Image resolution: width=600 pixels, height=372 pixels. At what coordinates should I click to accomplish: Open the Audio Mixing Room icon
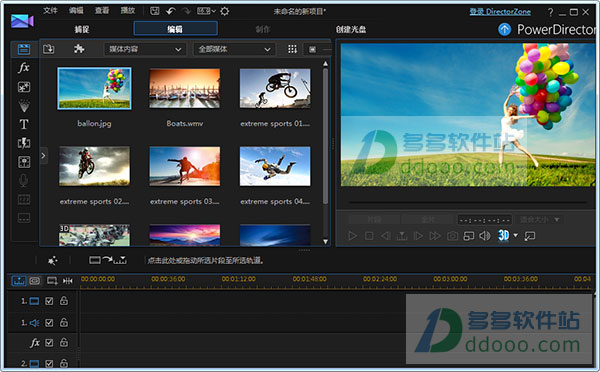tap(24, 162)
